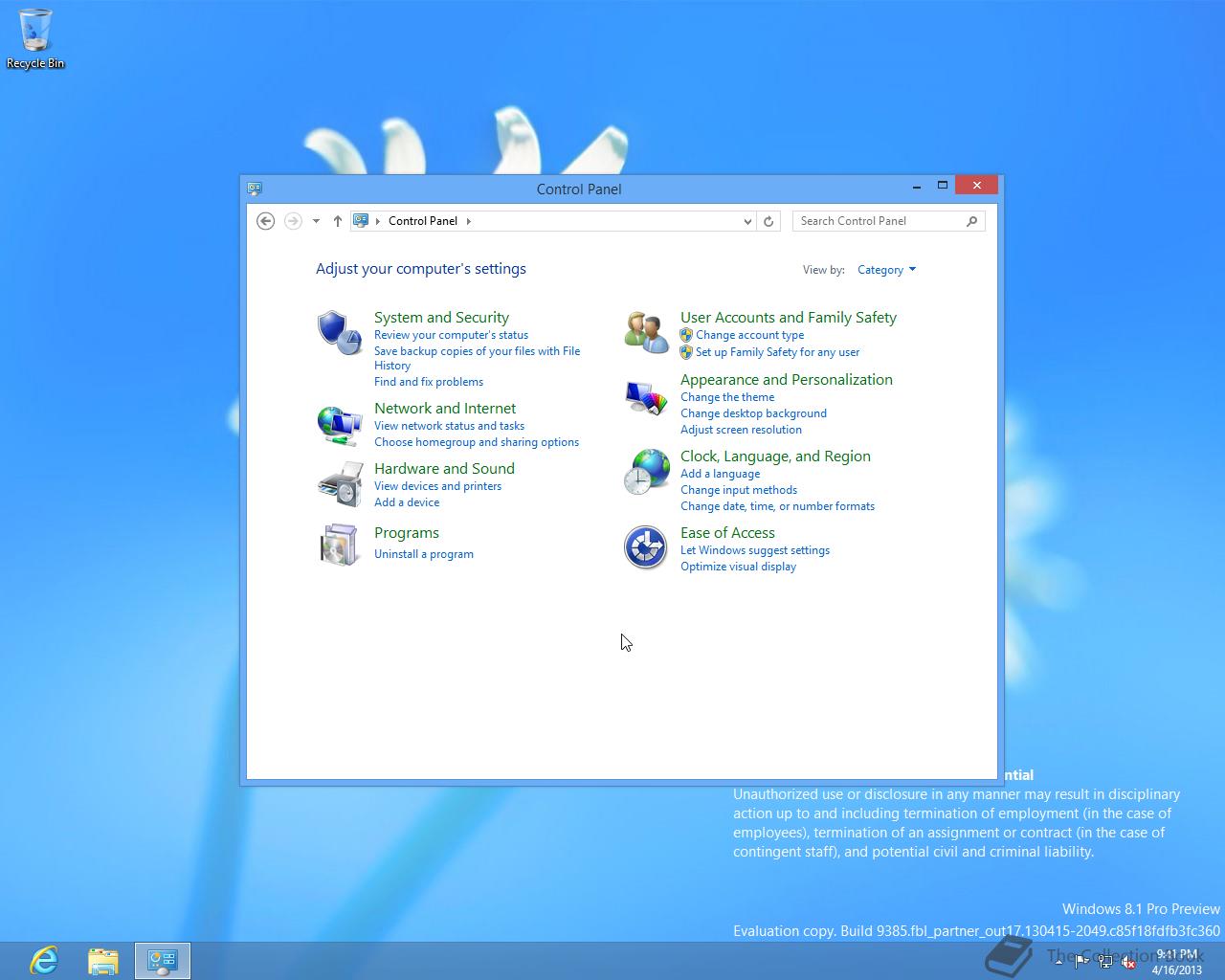This screenshot has width=1225, height=980.
Task: Click Change the theme
Action: coord(727,397)
